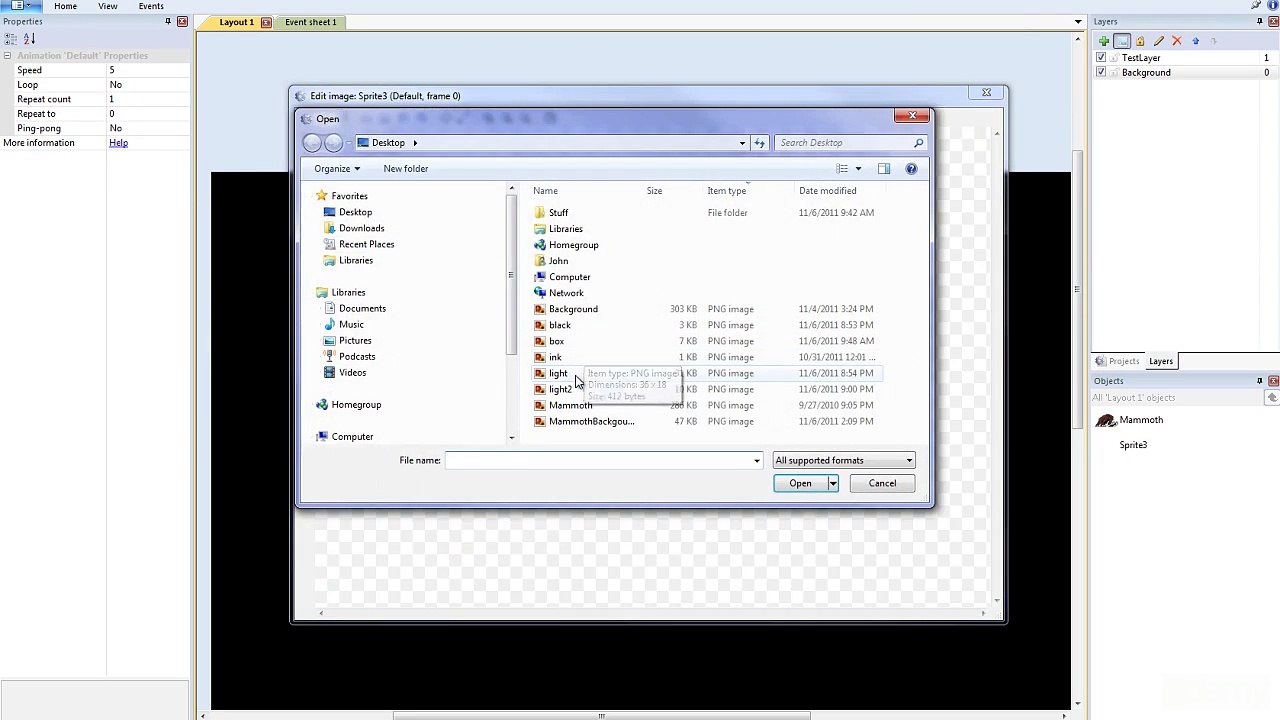Select the MammothBackground image file

pyautogui.click(x=591, y=421)
